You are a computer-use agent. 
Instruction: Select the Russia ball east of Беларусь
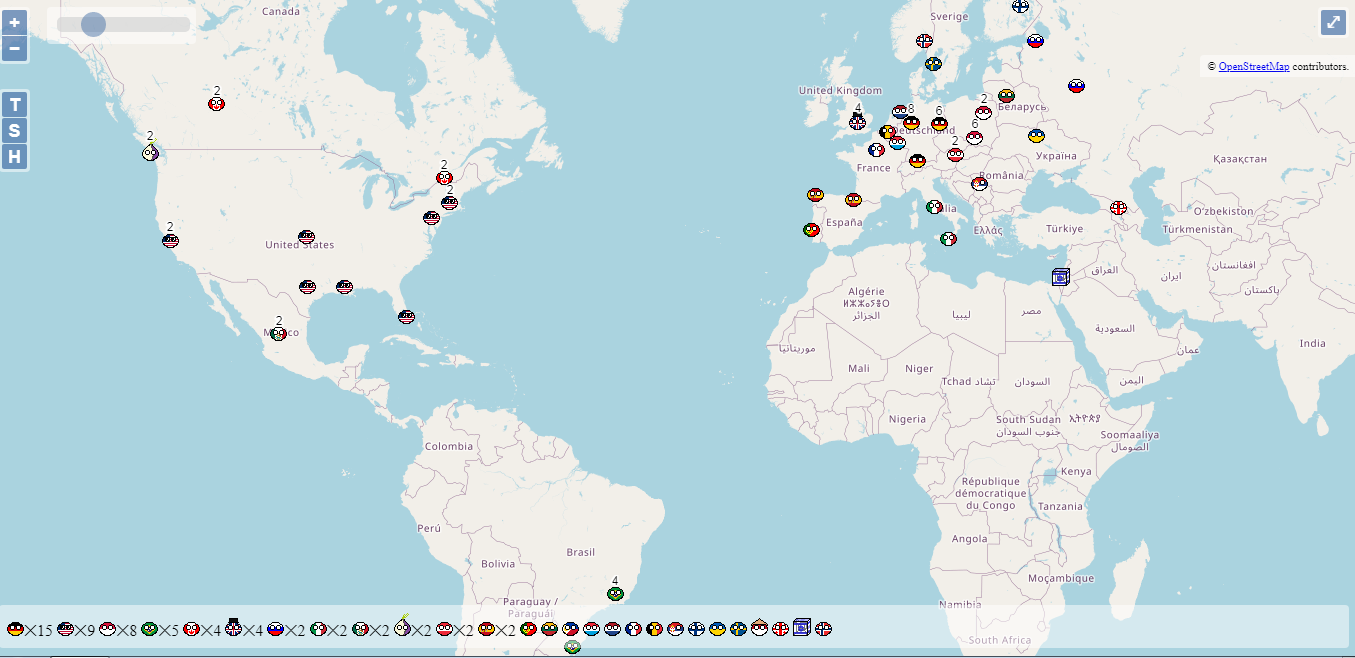(x=1076, y=86)
